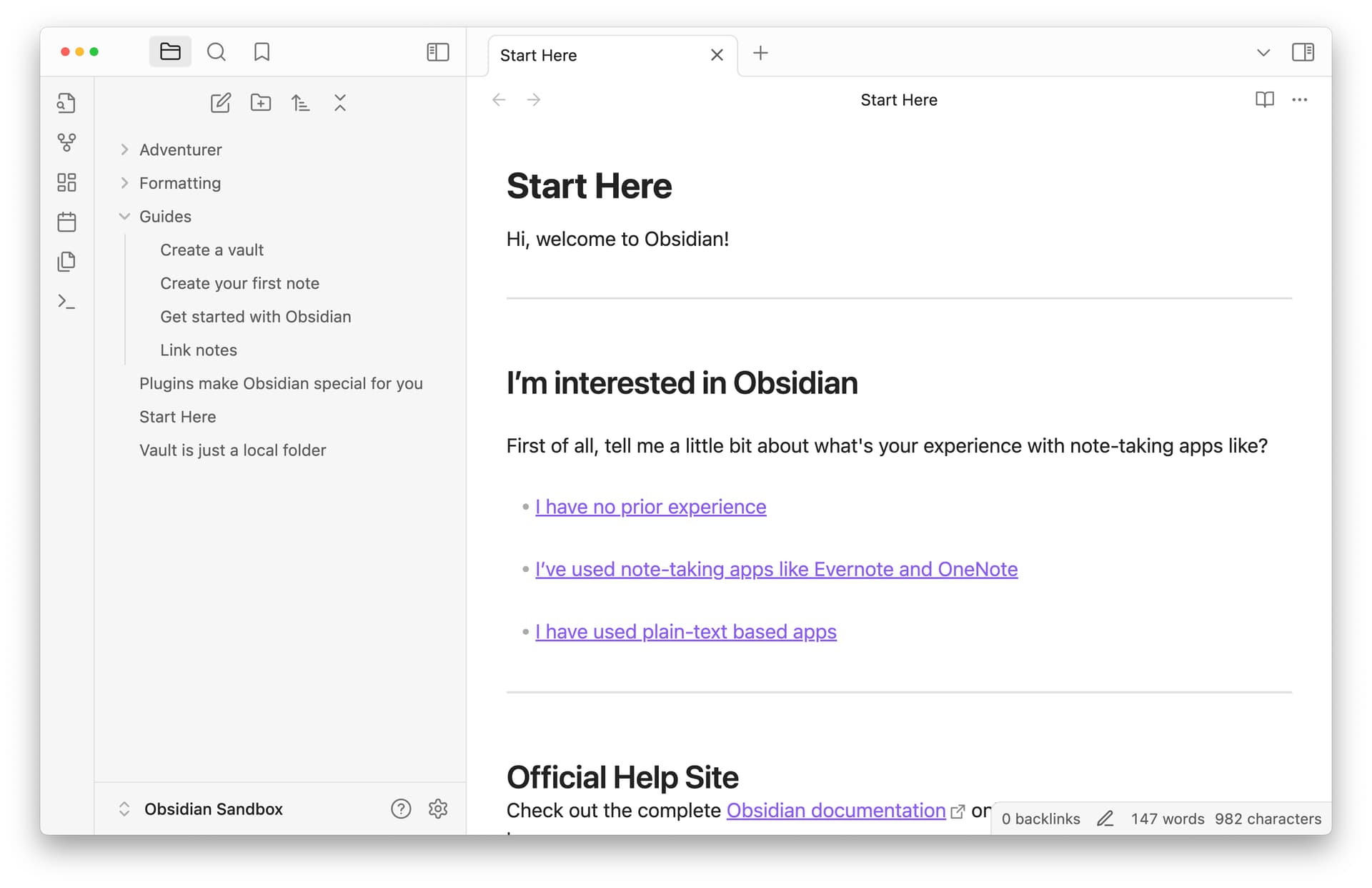Open today's daily note icon
1372x888 pixels.
tap(66, 222)
